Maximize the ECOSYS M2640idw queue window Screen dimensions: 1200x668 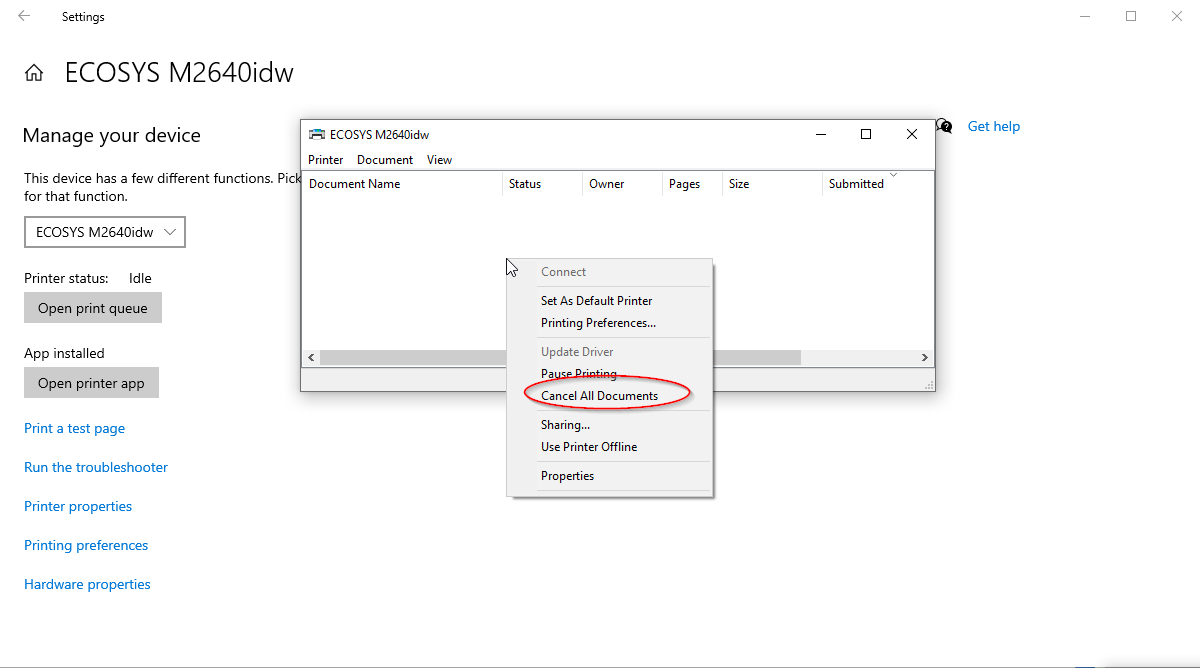pyautogui.click(x=866, y=134)
